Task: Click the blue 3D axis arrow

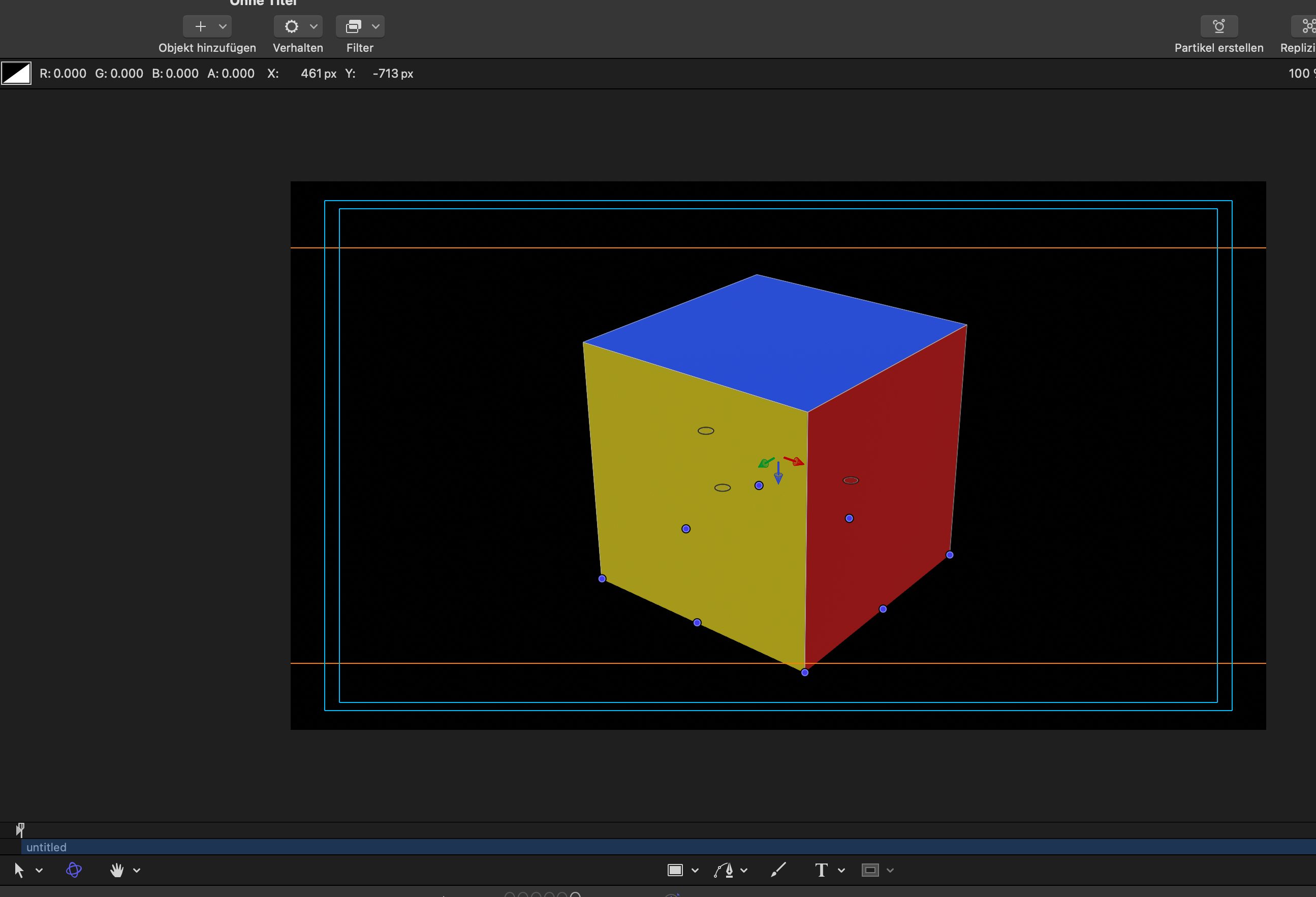Action: pos(778,473)
